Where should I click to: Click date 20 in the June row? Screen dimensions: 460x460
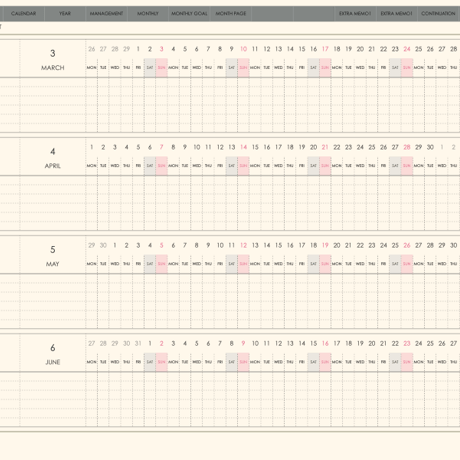[372, 343]
